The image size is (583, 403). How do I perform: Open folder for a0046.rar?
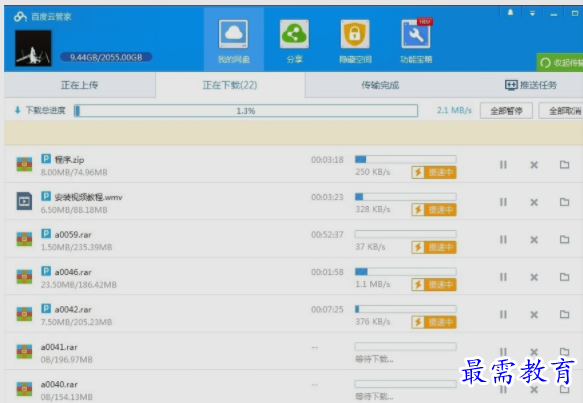564,277
